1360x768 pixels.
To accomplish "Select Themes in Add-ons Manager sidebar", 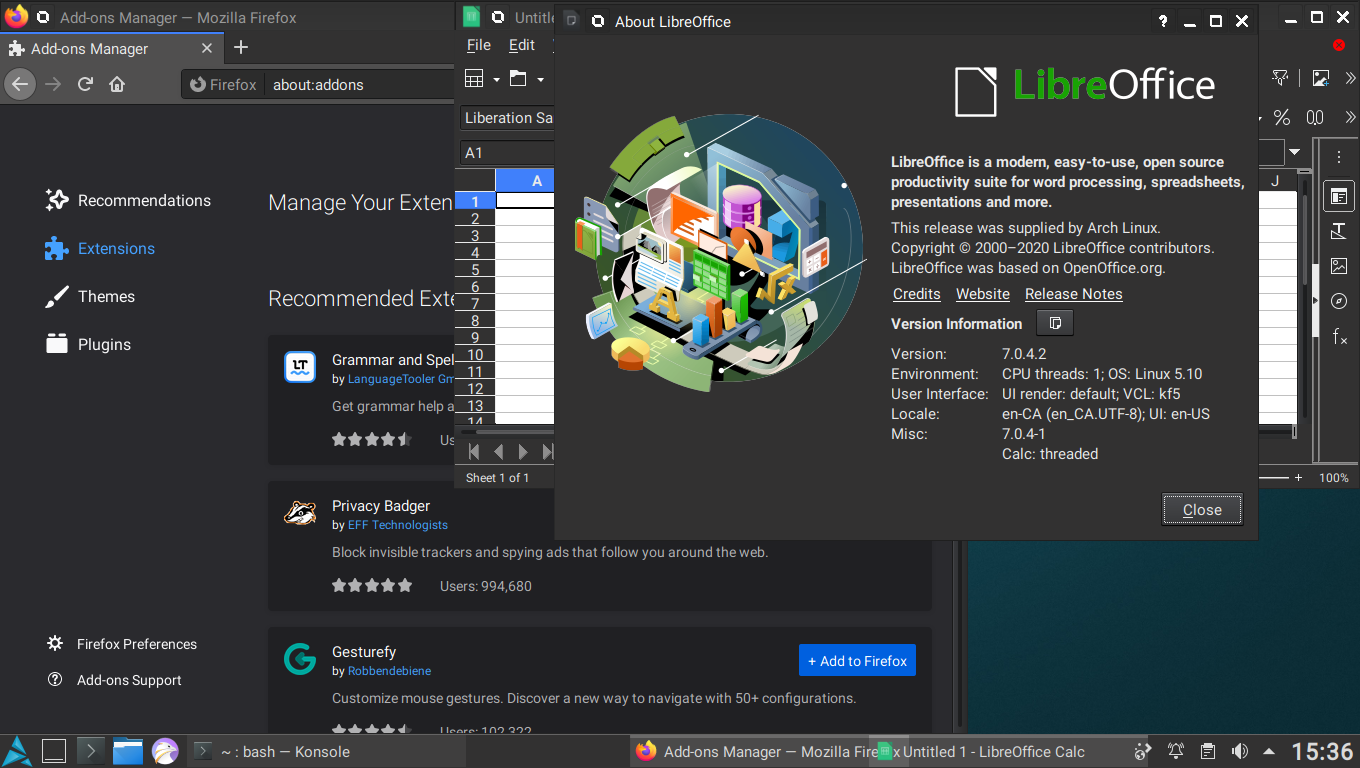I will pyautogui.click(x=90, y=296).
